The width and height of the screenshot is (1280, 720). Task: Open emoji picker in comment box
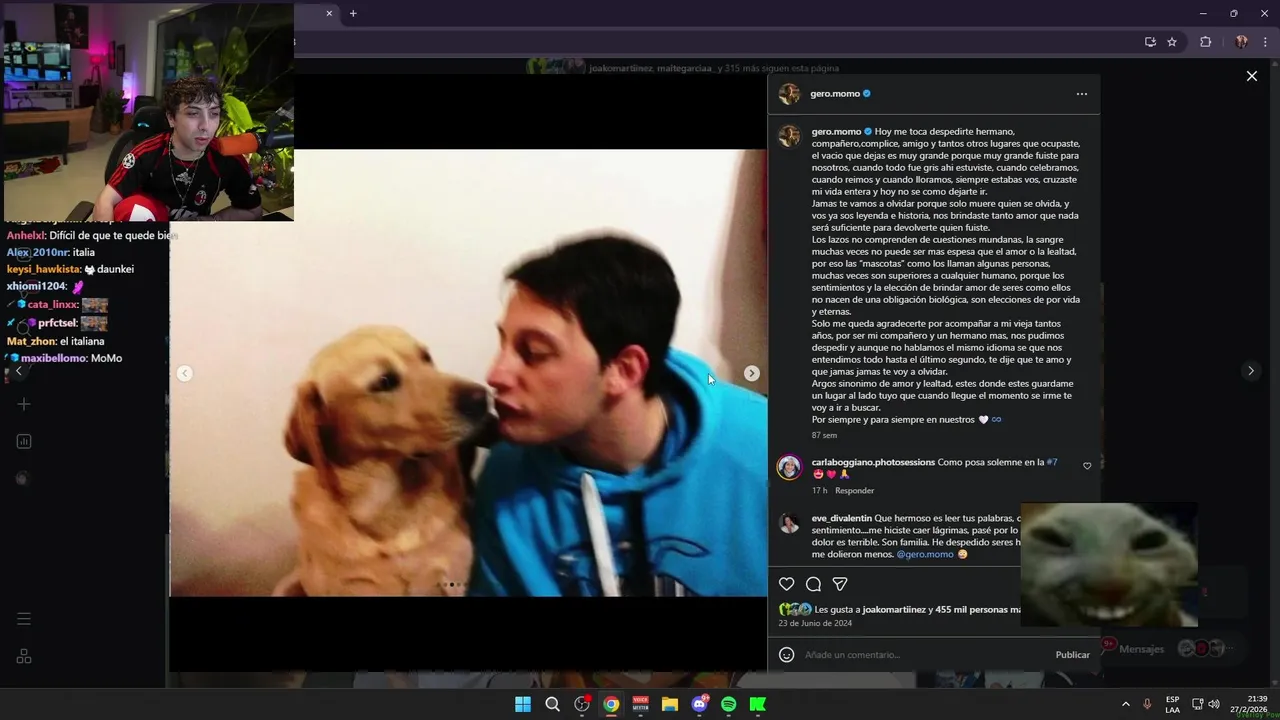point(786,654)
